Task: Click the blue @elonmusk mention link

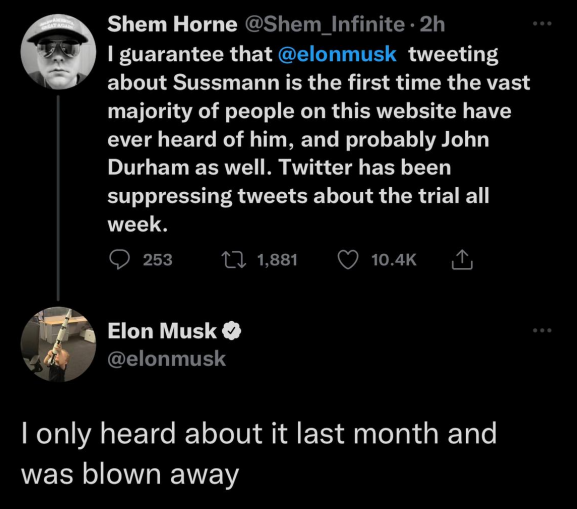Action: pyautogui.click(x=337, y=54)
